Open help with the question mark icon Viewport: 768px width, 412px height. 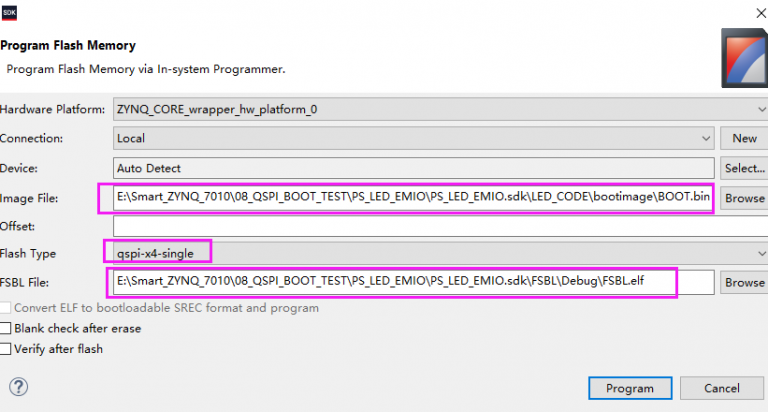point(17,387)
